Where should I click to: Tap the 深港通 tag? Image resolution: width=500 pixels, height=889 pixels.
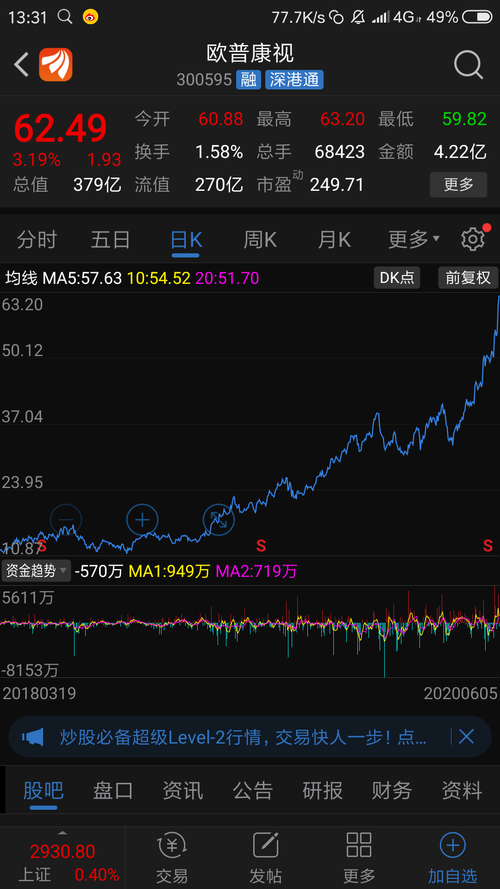(294, 79)
